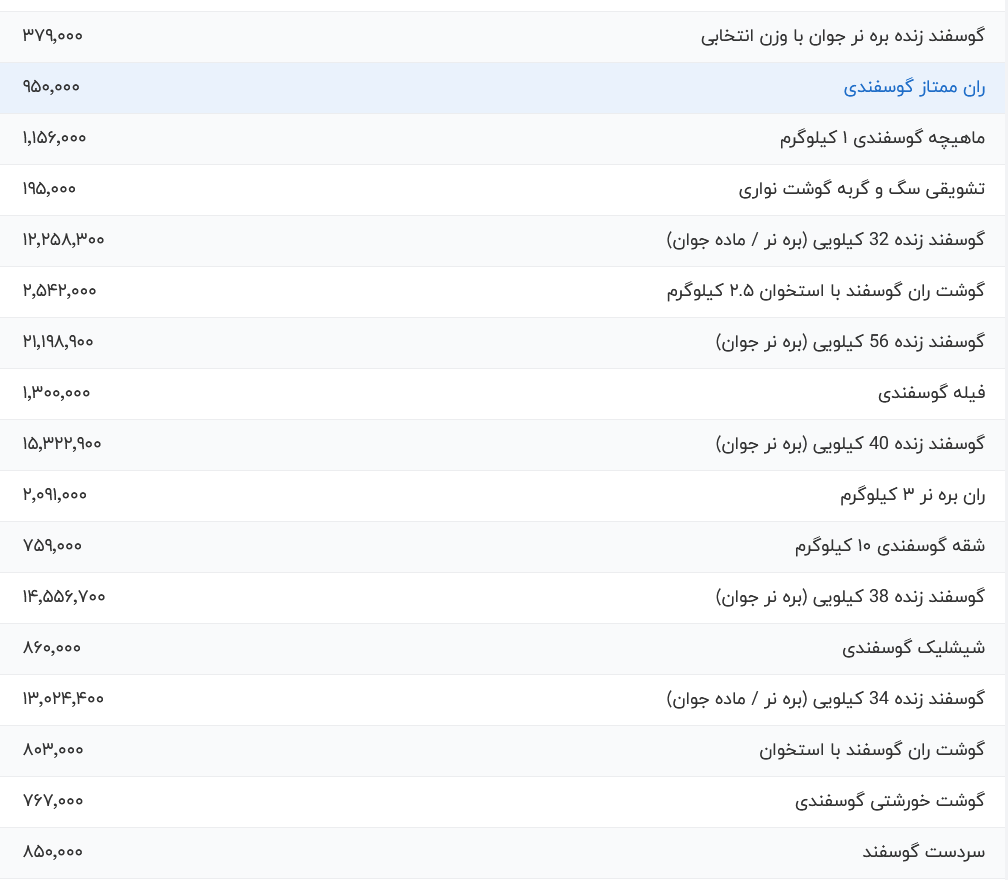Viewport: 1008px width, 880px height.
Task: Click گوشت ران گوسفند با استخوان ۲.۵ کیلوگرم
Action: pyautogui.click(x=825, y=292)
